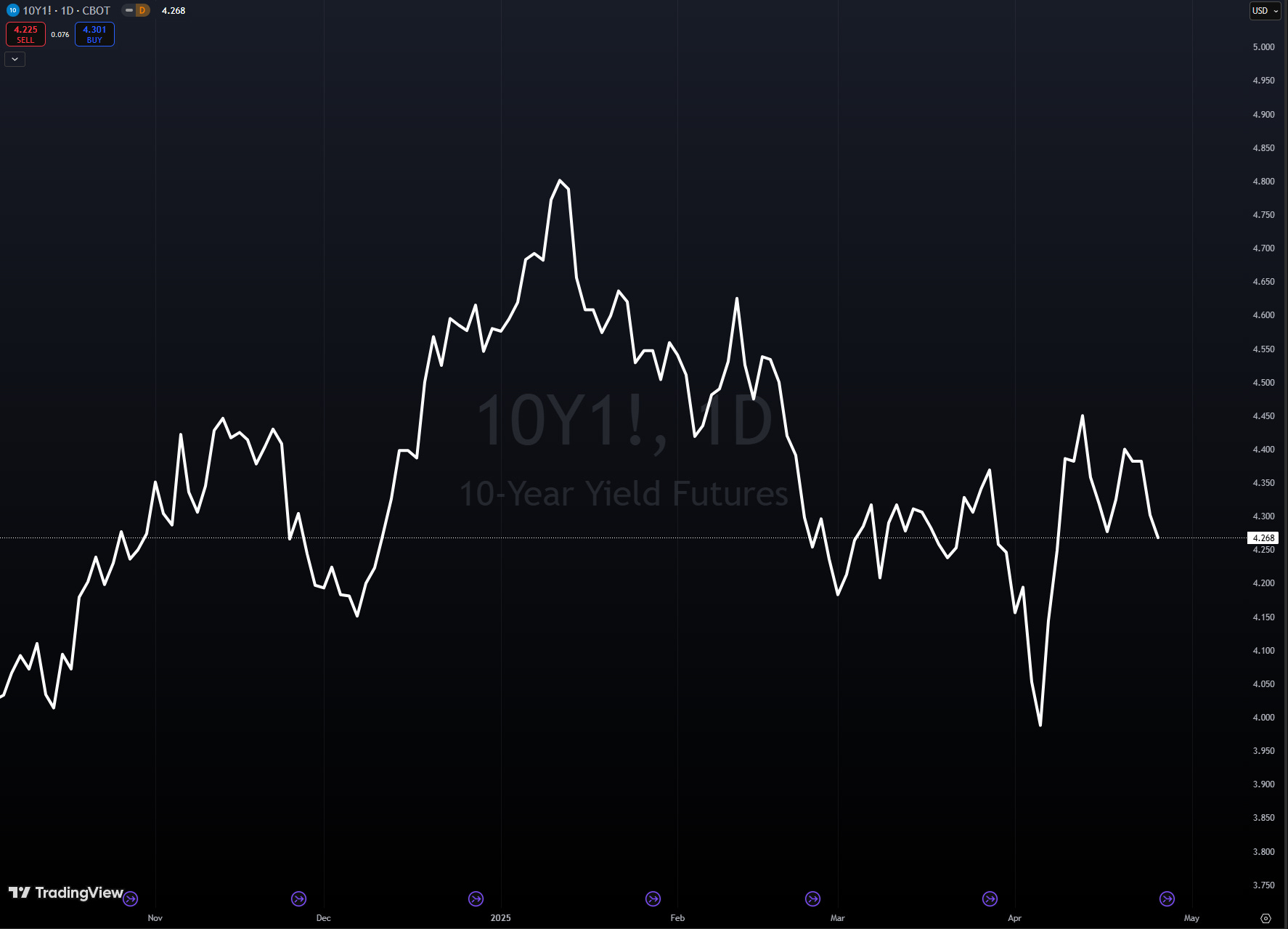Screen dimensions: 1288x929
Task: Click the highlighted 4.268 price label on axis
Action: tap(1263, 538)
